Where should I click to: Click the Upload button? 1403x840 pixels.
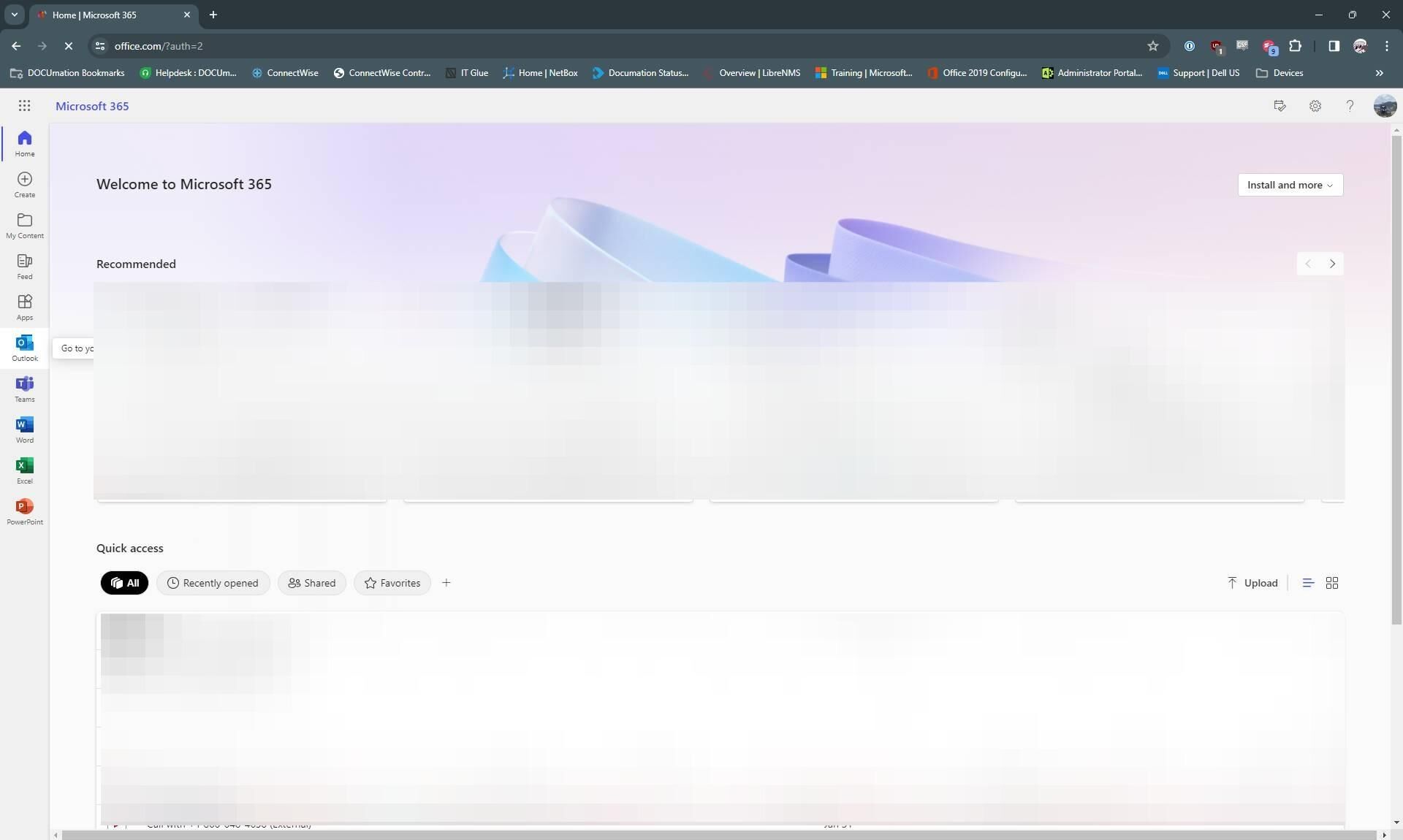(x=1252, y=583)
